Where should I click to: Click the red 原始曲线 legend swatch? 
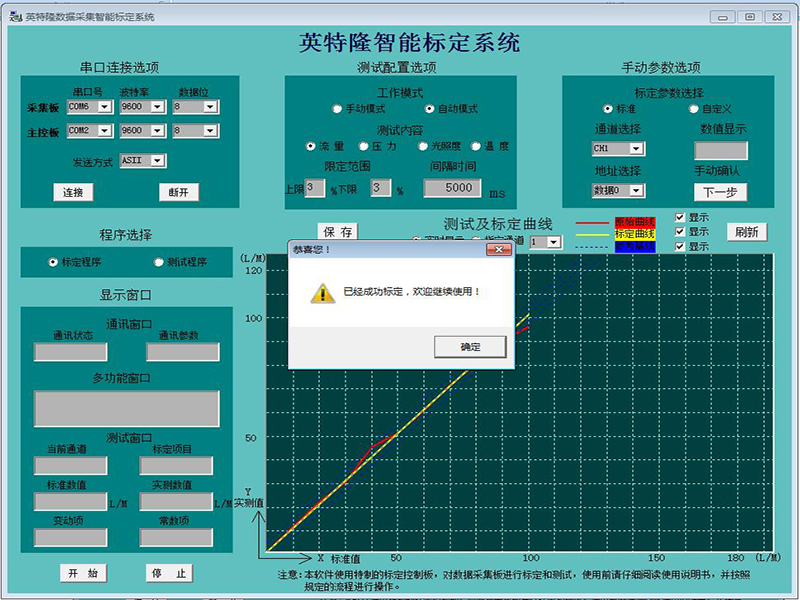coord(635,220)
